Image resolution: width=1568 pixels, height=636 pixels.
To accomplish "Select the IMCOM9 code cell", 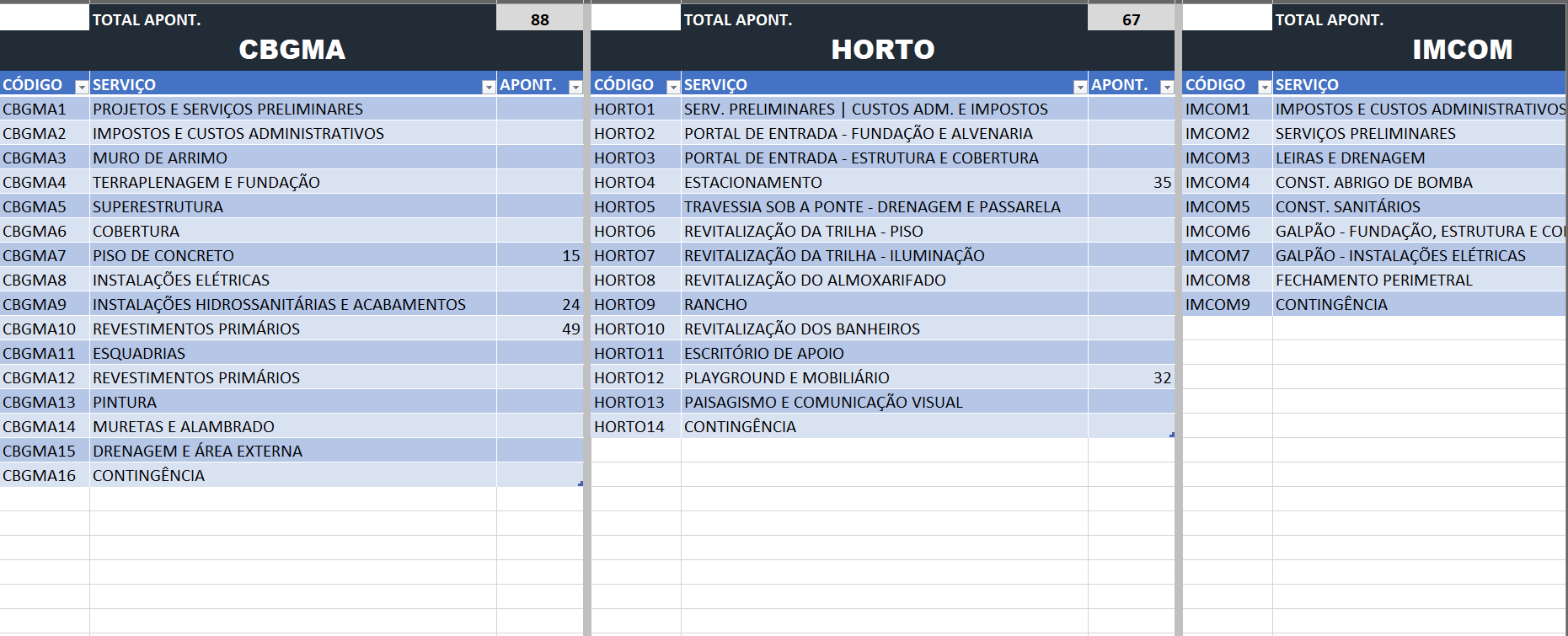I will (1227, 304).
